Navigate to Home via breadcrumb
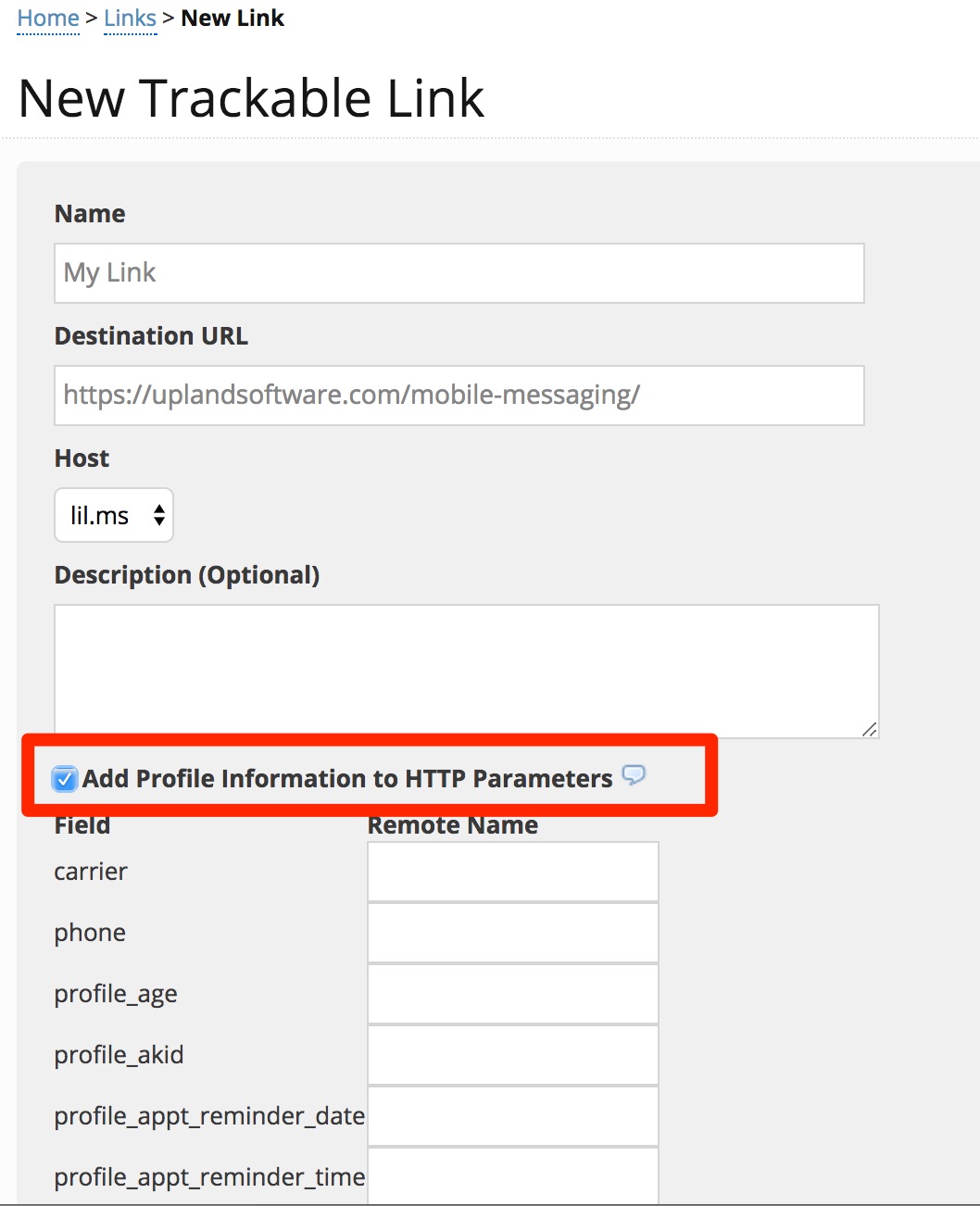This screenshot has width=980, height=1206. coord(47,17)
